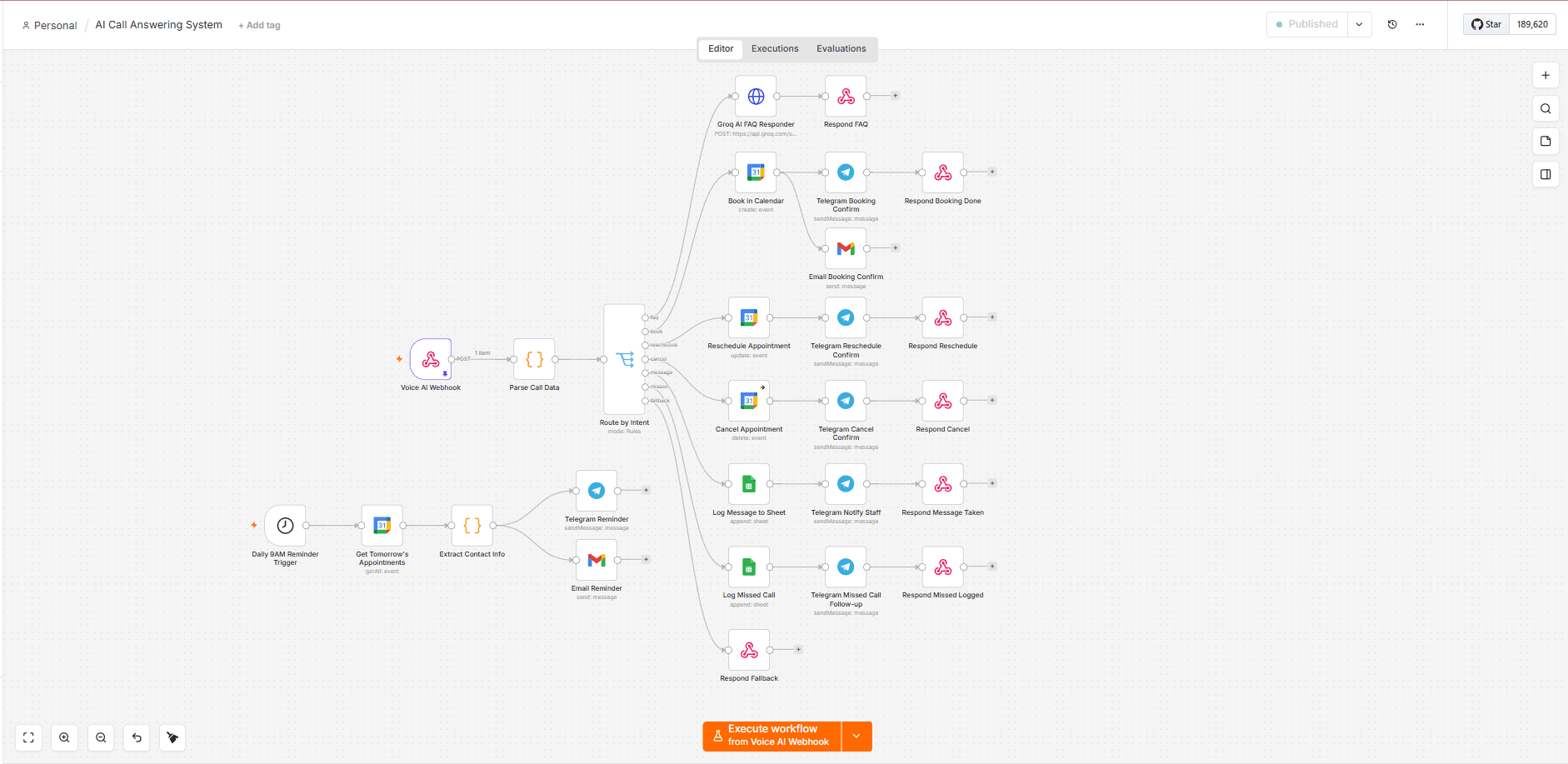Select the Telegram Booking Confirm node
Screen dimensions: 1568x764
point(846,172)
